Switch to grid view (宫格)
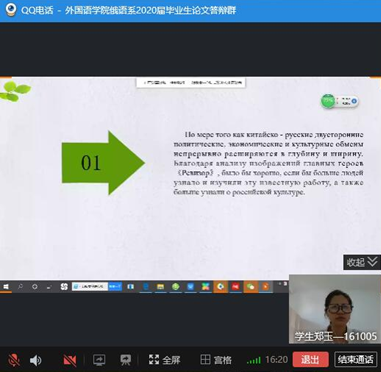Image resolution: width=381 pixels, height=372 pixels. [216, 360]
